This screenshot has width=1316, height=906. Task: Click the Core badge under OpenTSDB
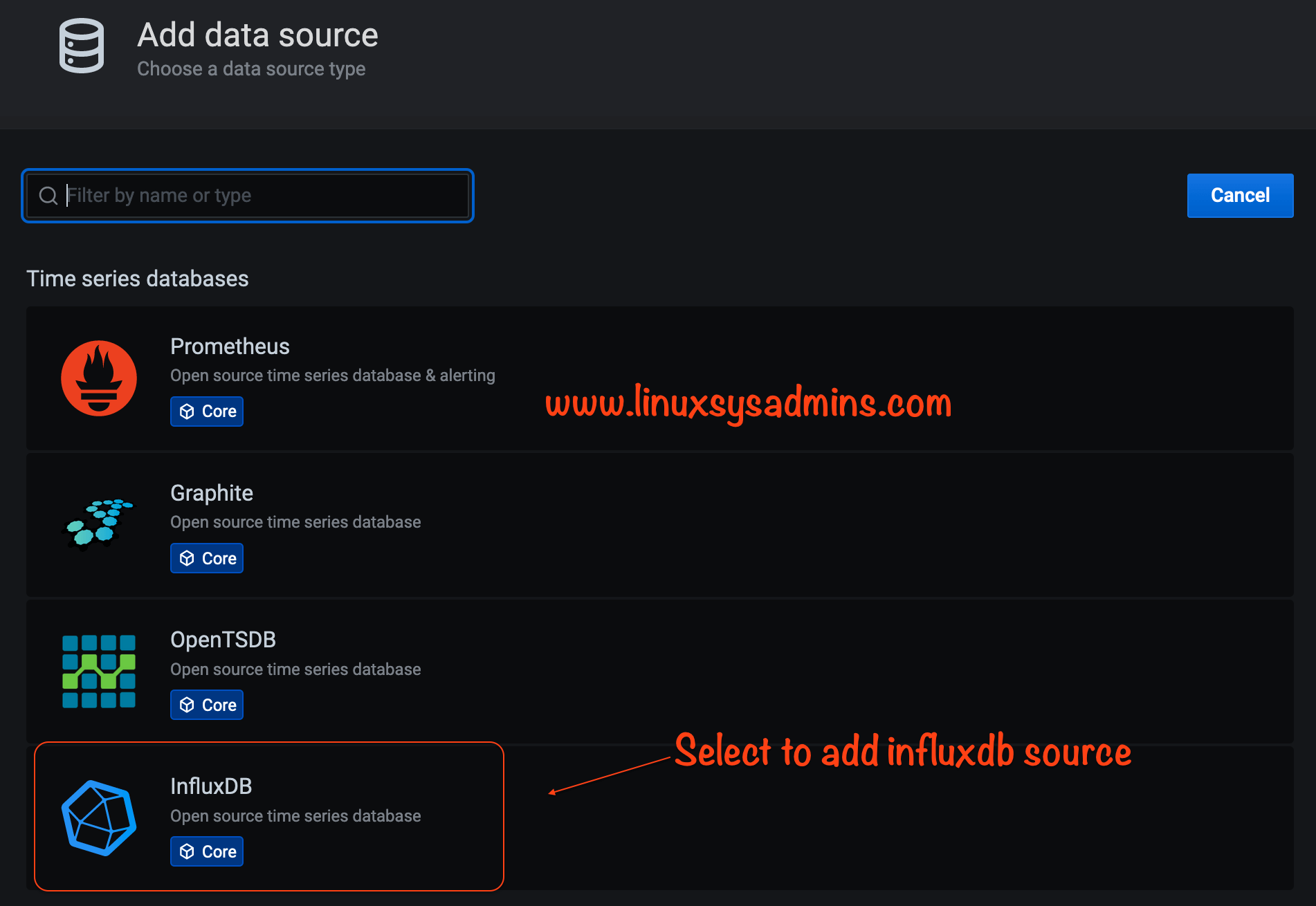[207, 705]
